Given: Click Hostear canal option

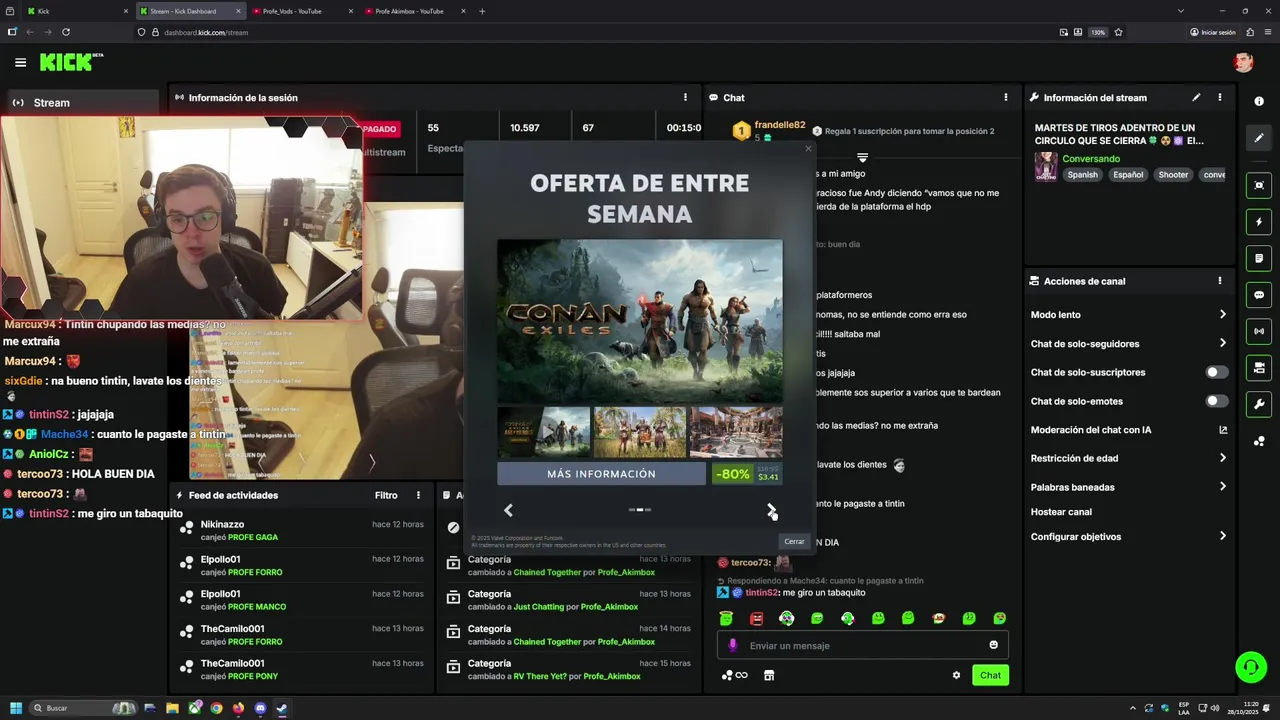Looking at the screenshot, I should [x=1061, y=512].
